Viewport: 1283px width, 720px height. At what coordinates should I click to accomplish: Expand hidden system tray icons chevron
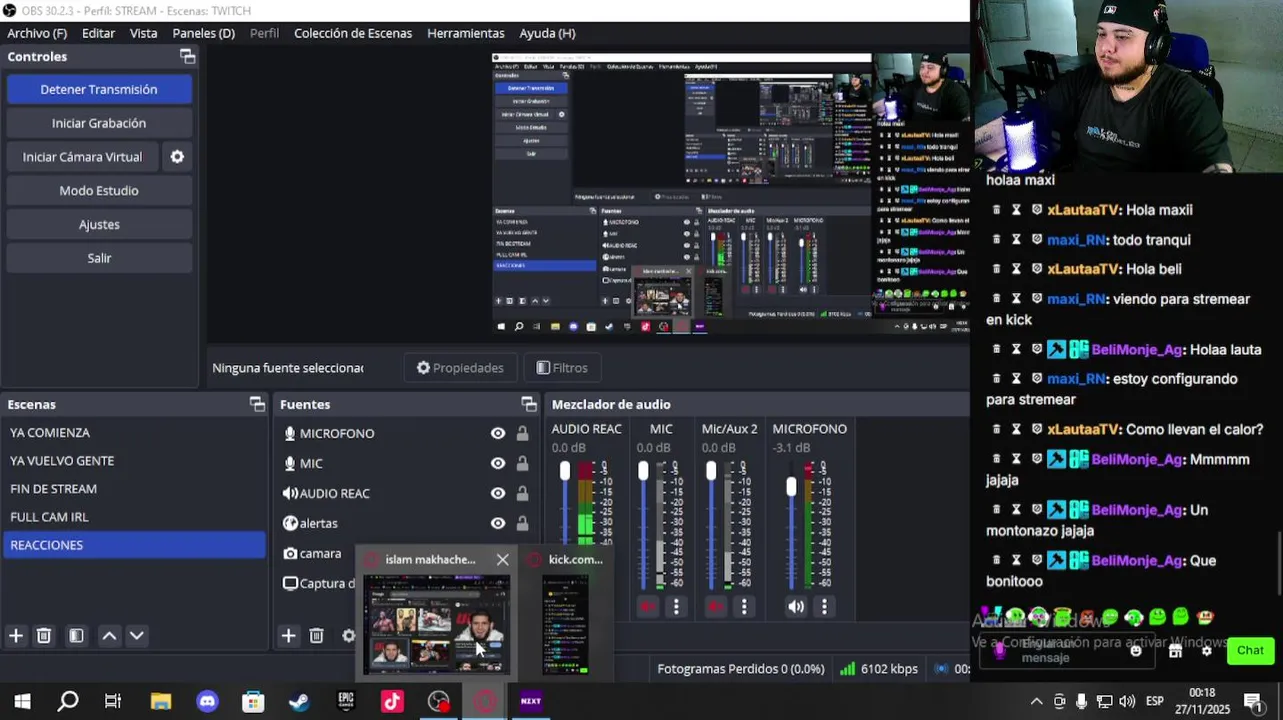click(1036, 702)
